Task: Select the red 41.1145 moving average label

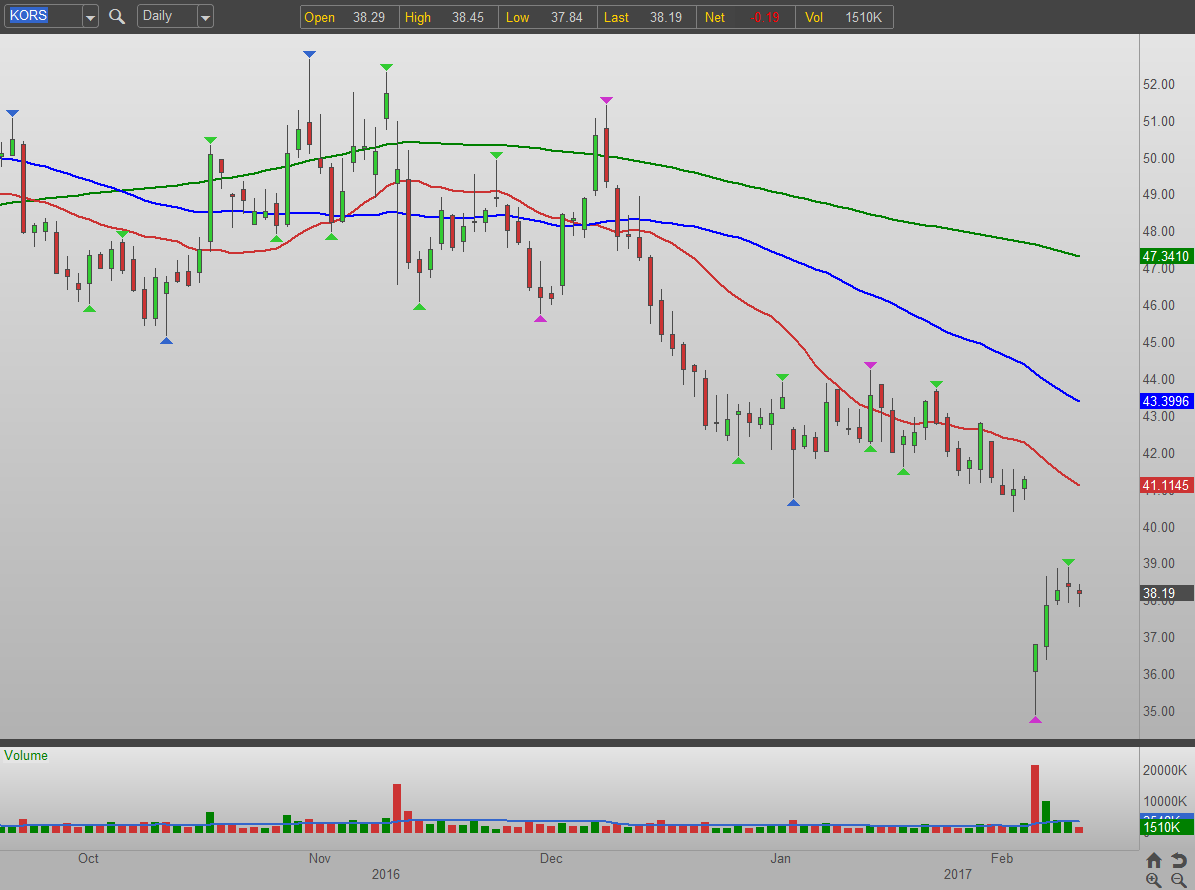Action: pyautogui.click(x=1166, y=486)
